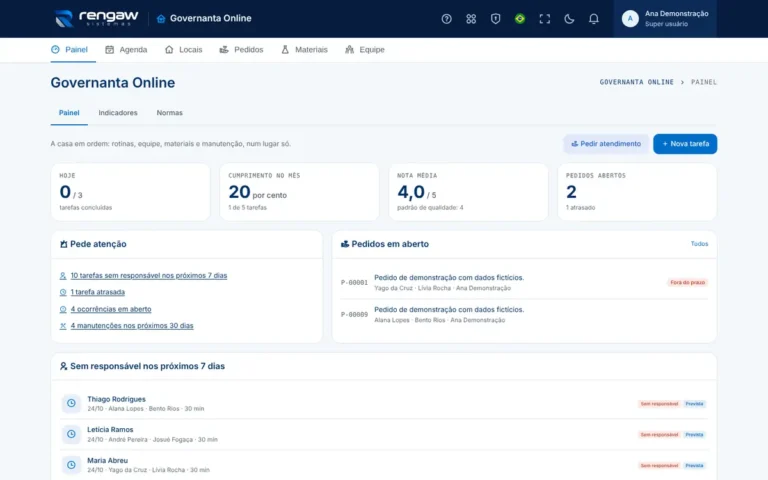Viewport: 768px width, 480px height.
Task: Click Prevista badge for Thiago Rodrigues
Action: 694,404
